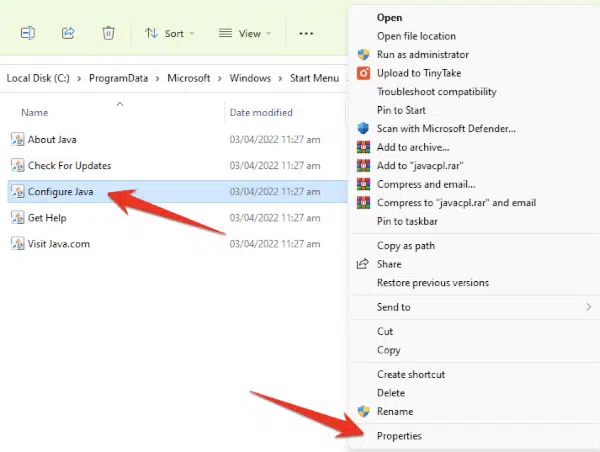Click the Visit Java.com shortcut icon
600x452 pixels.
(x=18, y=243)
